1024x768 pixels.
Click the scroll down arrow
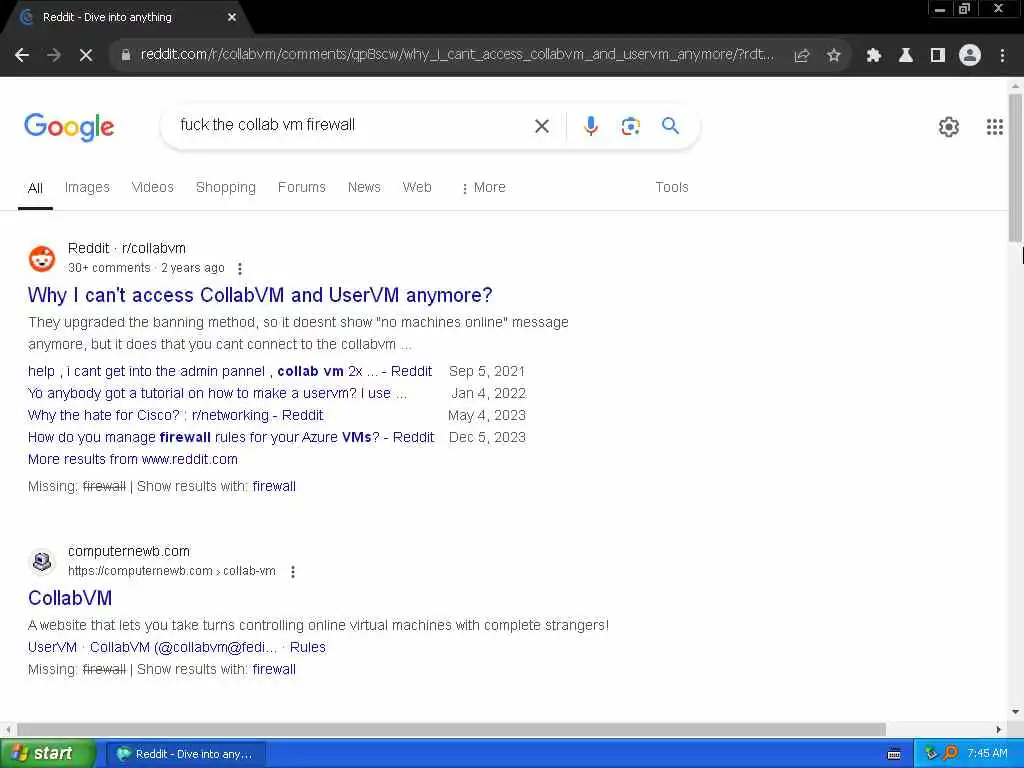pyautogui.click(x=1015, y=712)
